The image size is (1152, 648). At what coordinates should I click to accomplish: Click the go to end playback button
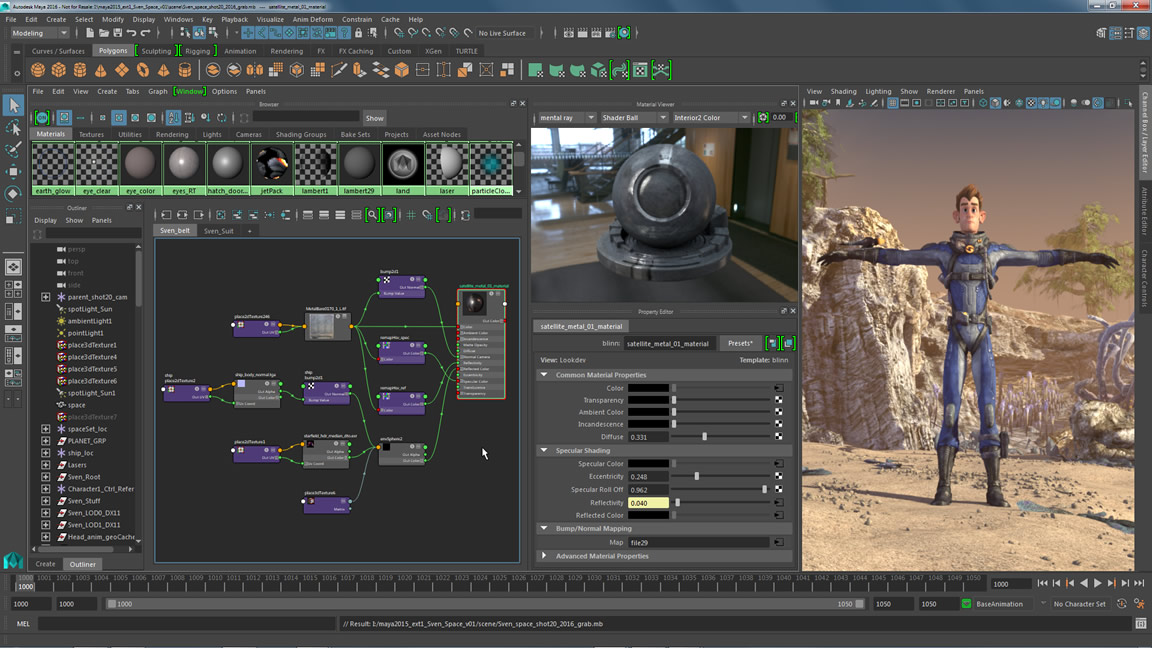pyautogui.click(x=1140, y=583)
